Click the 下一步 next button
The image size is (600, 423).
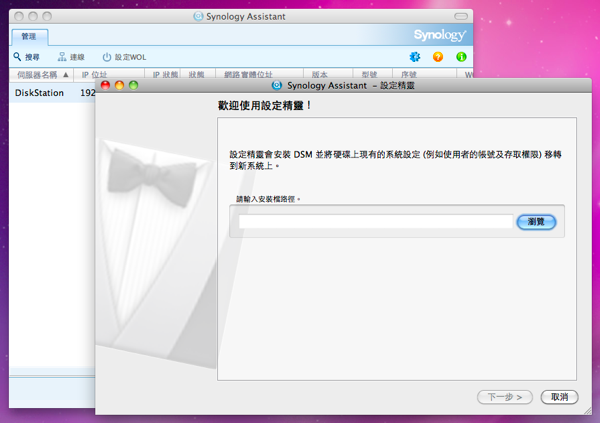pyautogui.click(x=505, y=397)
